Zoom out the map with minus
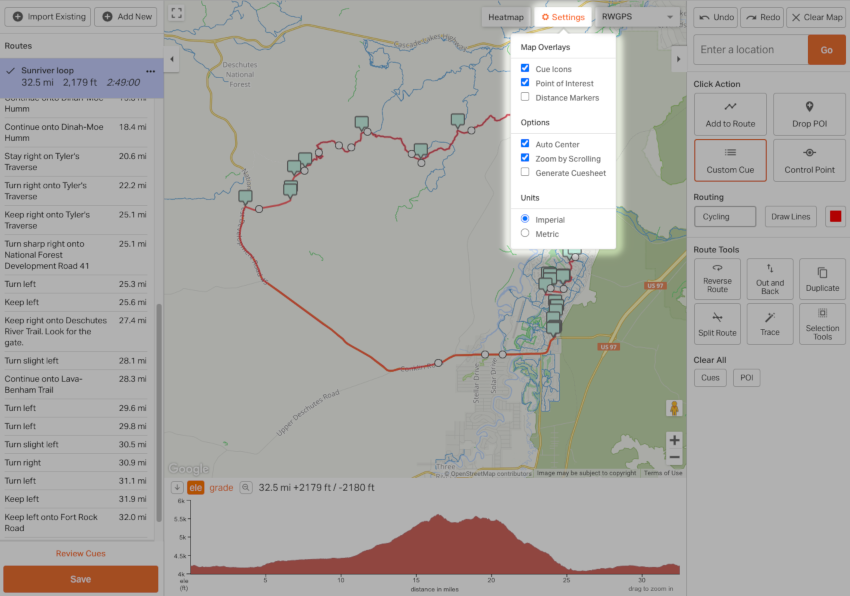This screenshot has height=596, width=850. (x=674, y=457)
